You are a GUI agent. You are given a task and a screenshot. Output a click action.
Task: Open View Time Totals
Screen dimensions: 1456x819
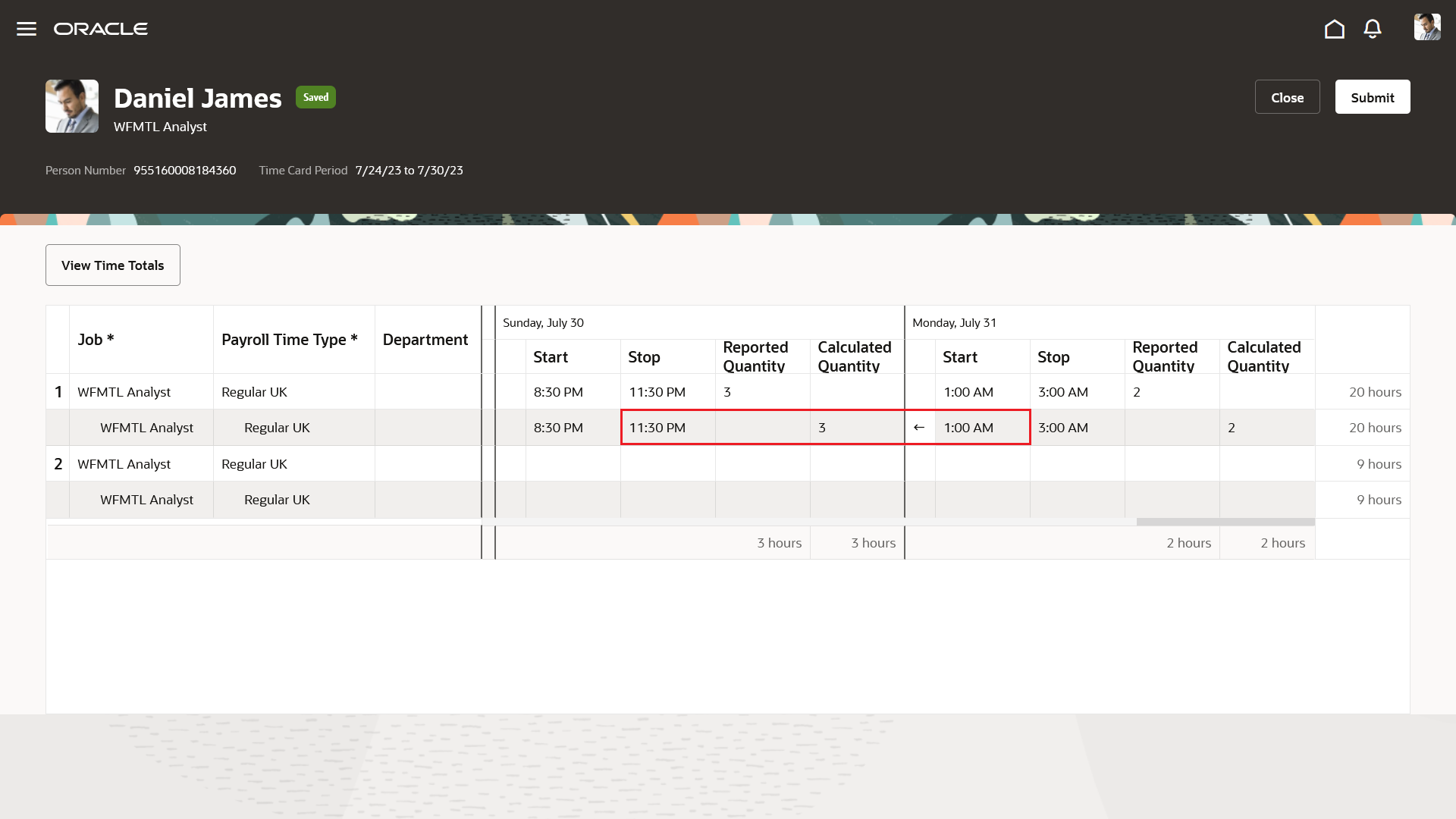pyautogui.click(x=112, y=265)
